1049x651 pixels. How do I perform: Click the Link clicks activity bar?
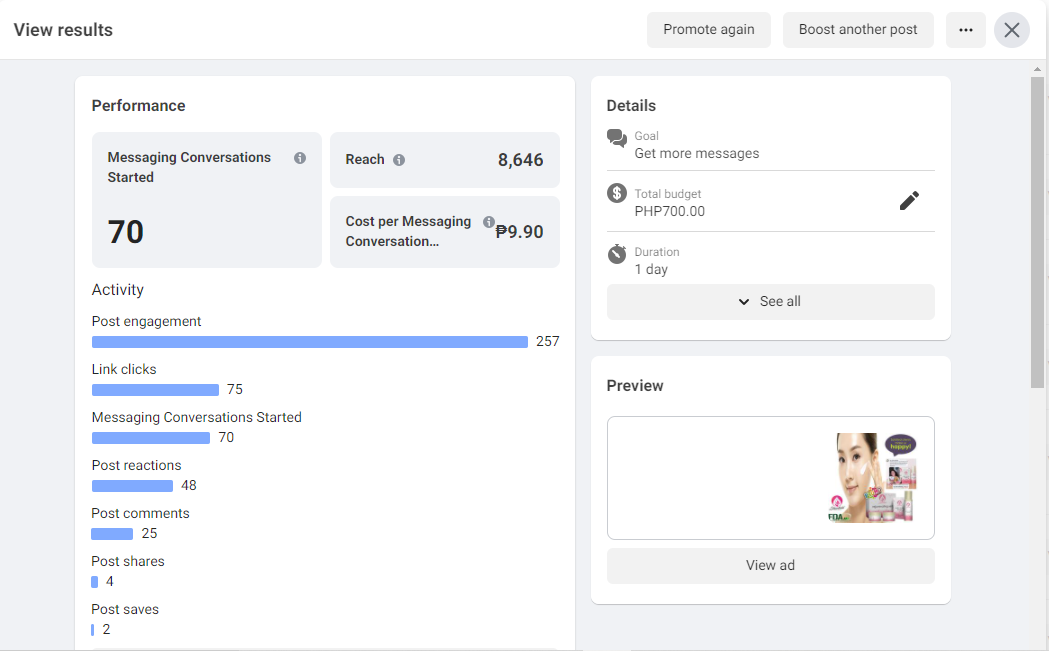[155, 390]
